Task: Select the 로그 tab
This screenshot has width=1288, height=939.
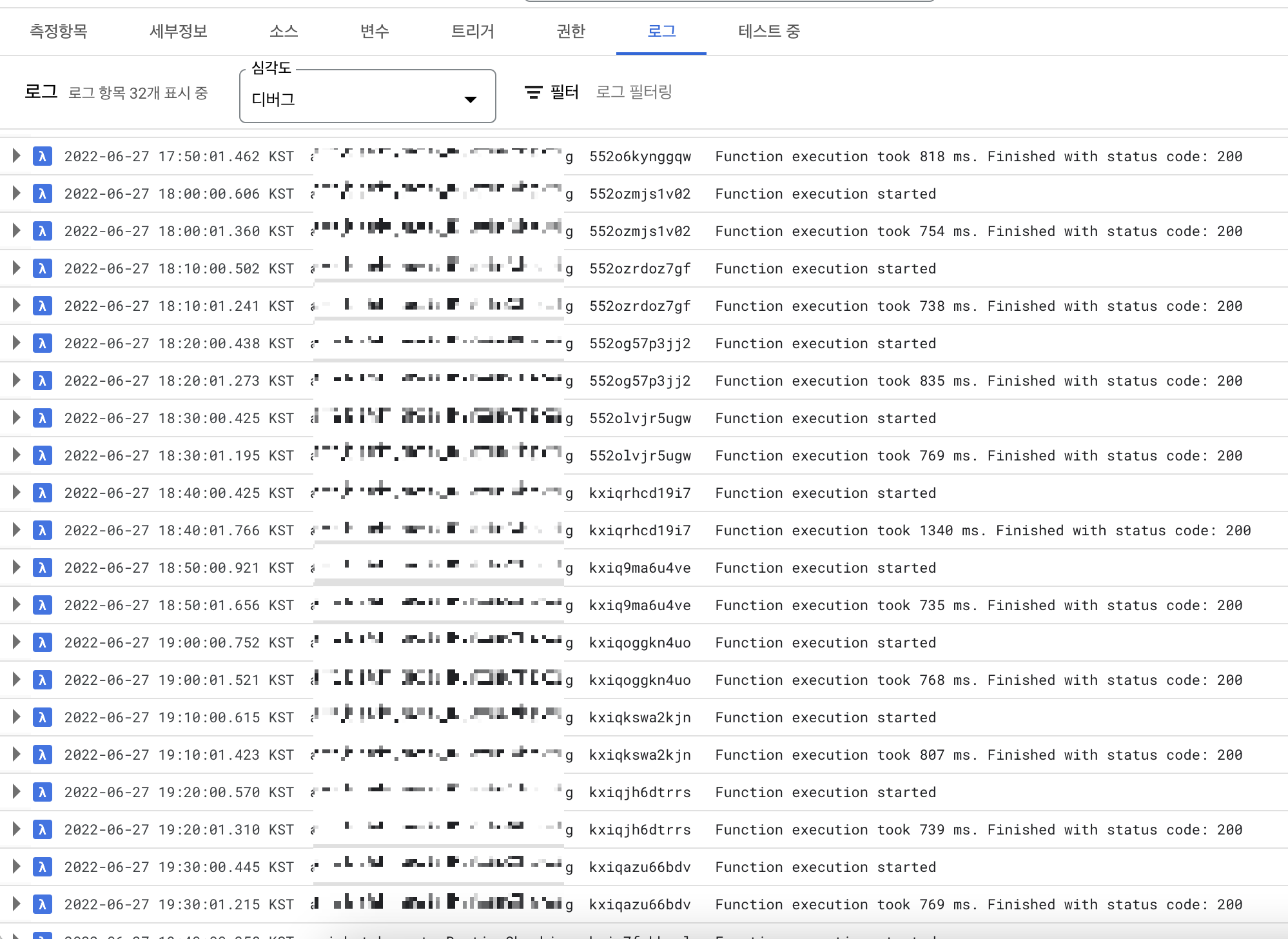Action: [x=661, y=31]
